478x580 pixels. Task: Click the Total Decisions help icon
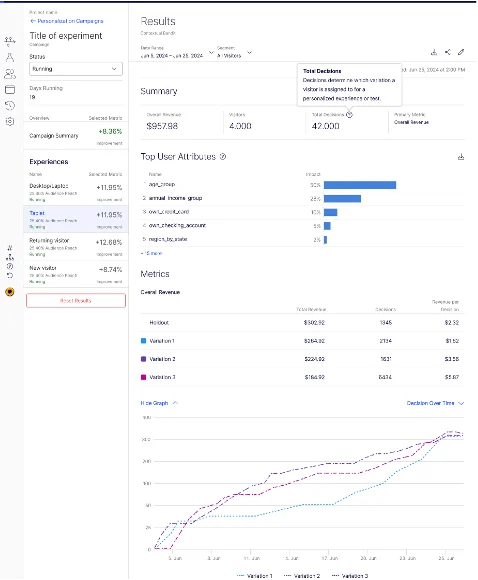point(350,115)
